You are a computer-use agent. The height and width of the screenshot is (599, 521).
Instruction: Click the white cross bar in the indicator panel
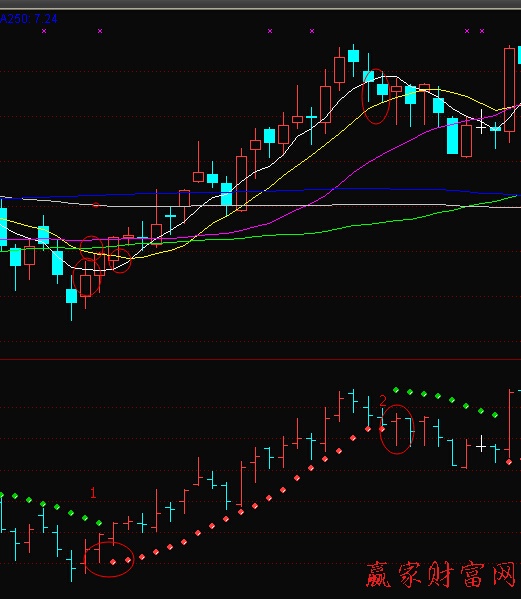tap(481, 444)
